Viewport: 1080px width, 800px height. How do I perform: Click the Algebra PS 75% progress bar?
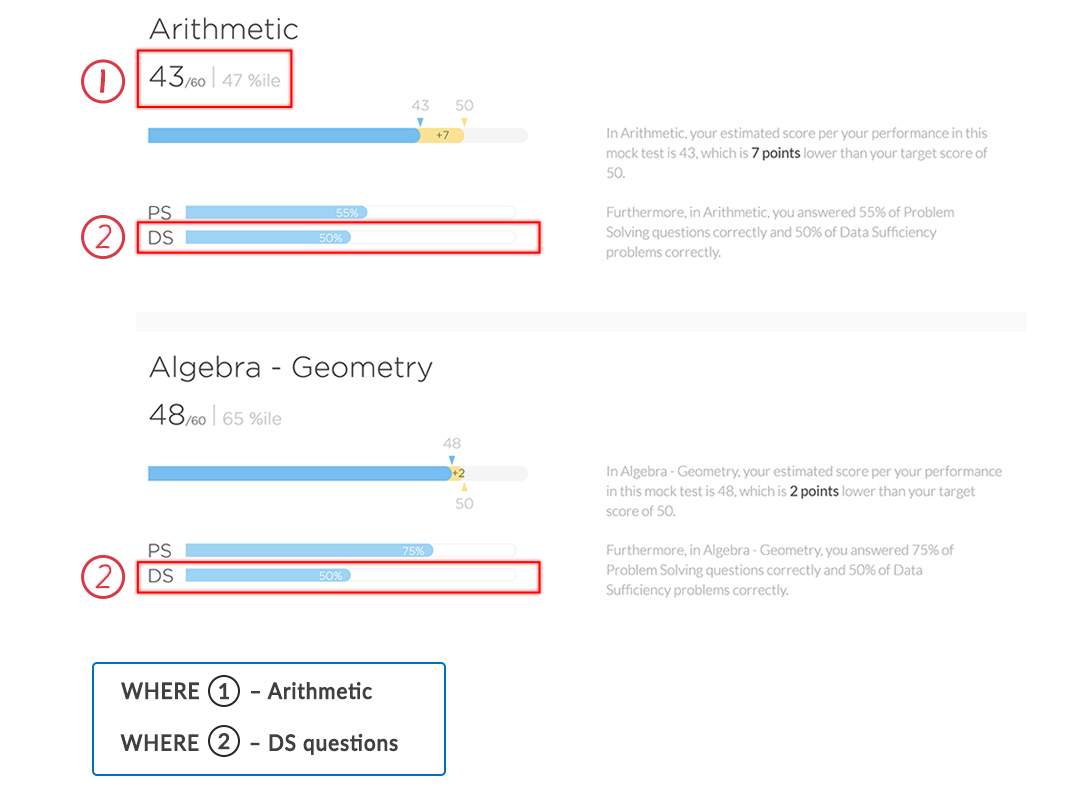click(x=351, y=550)
